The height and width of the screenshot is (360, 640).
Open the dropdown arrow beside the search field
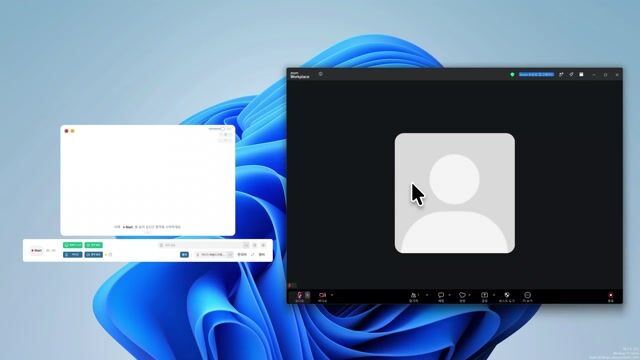click(246, 245)
